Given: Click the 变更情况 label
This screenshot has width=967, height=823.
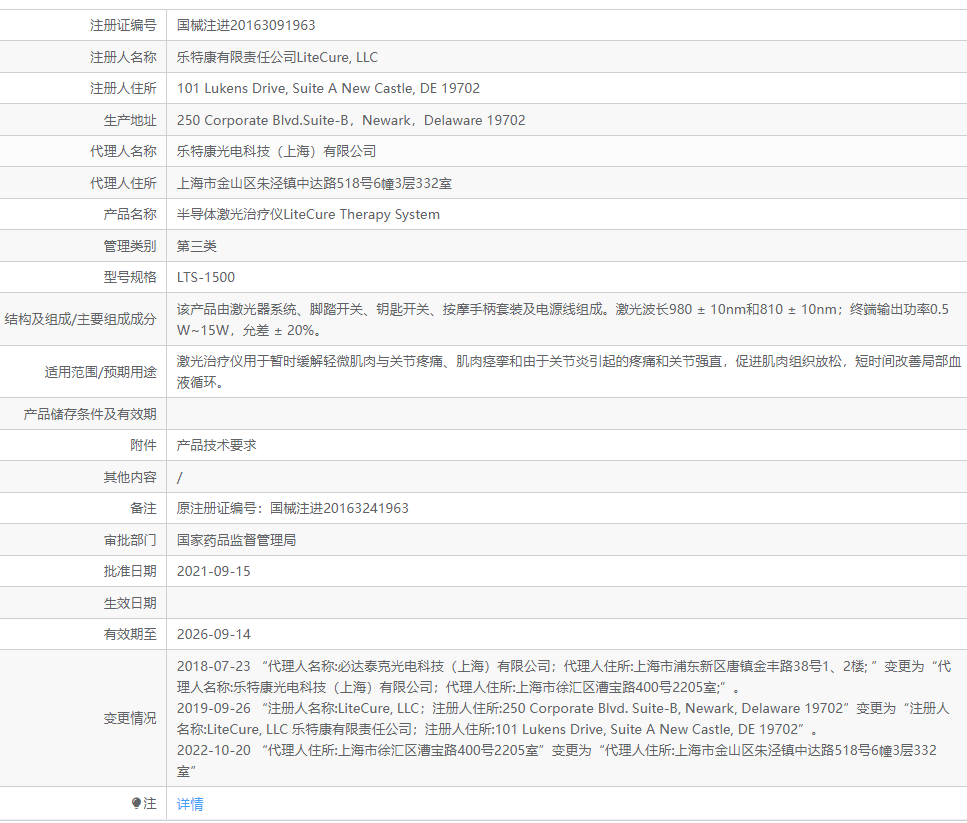Looking at the screenshot, I should pyautogui.click(x=130, y=718).
